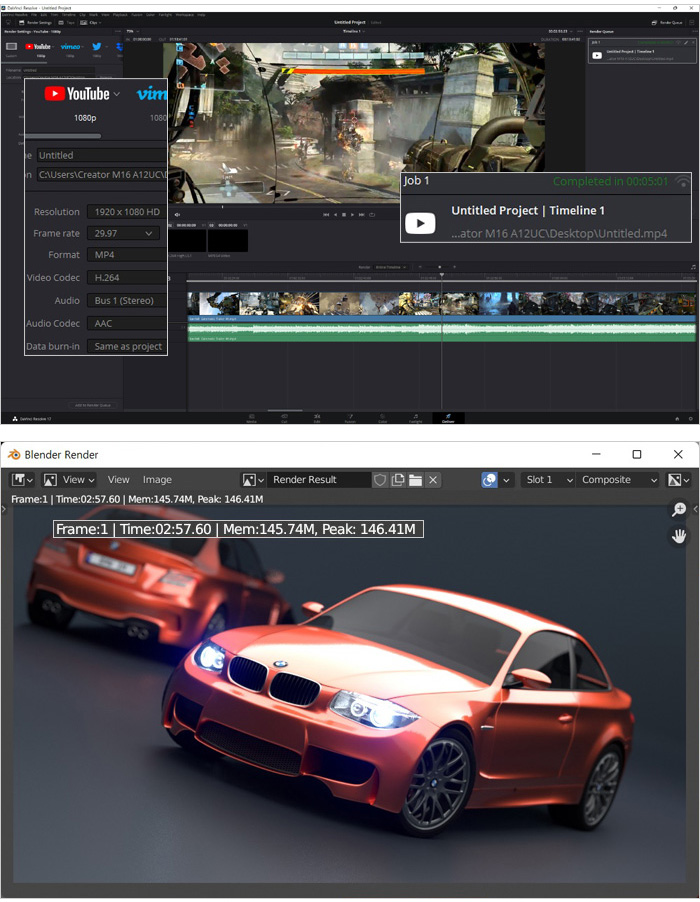Expand Blender's left toolbar region arrow
This screenshot has width=700, height=902.
tap(3, 509)
